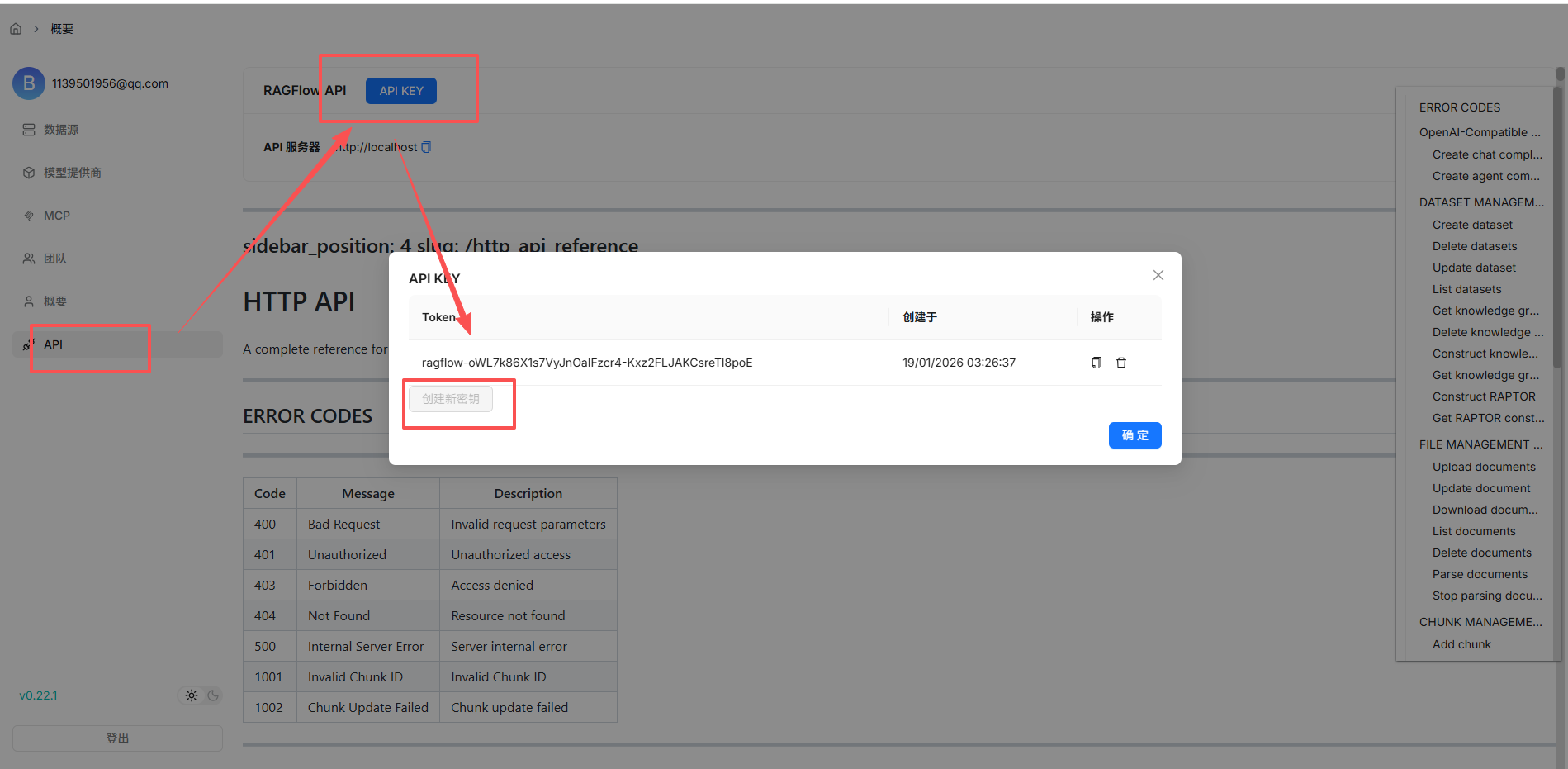Click the Token column header
Image resolution: width=1568 pixels, height=769 pixels.
pyautogui.click(x=438, y=317)
